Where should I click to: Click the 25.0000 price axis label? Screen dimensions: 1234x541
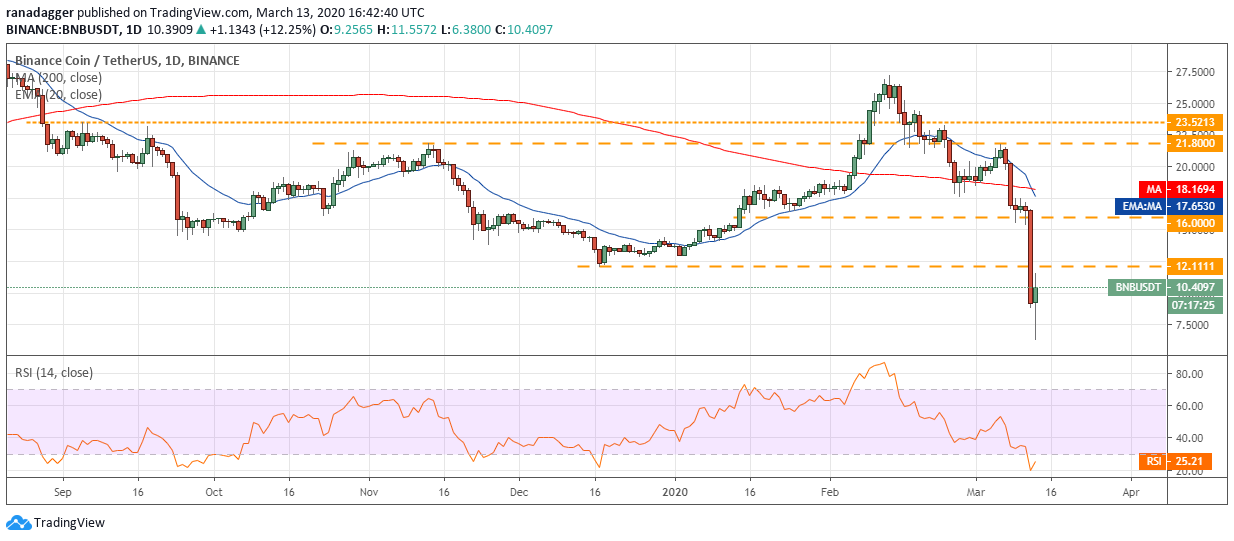[1195, 103]
